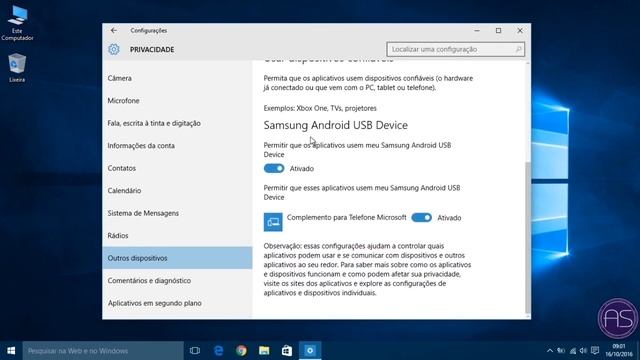The image size is (640, 360).
Task: Select the Lixeira recycle bin icon
Action: [x=17, y=68]
